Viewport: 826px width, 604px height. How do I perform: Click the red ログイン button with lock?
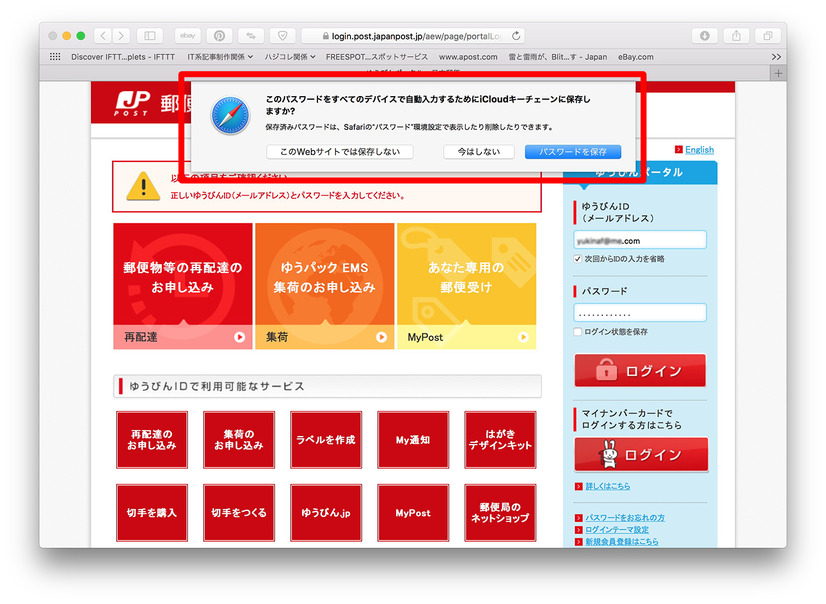tap(640, 370)
